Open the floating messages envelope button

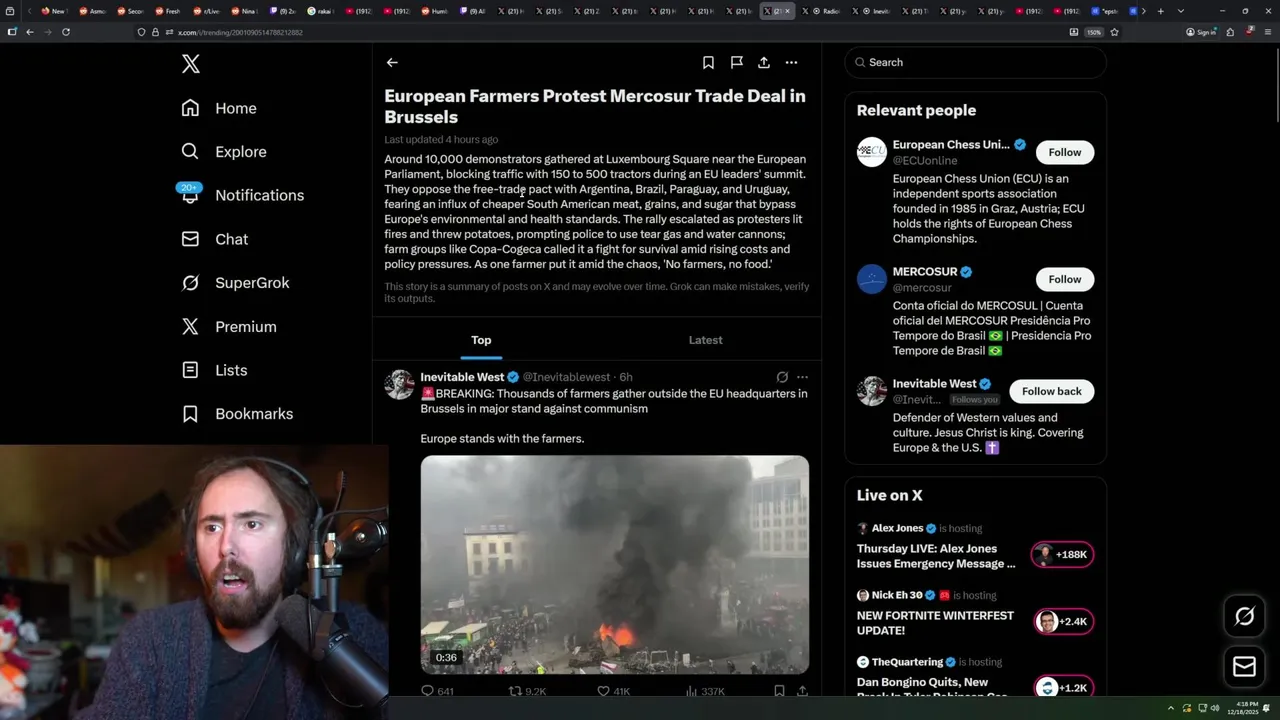pyautogui.click(x=1244, y=667)
